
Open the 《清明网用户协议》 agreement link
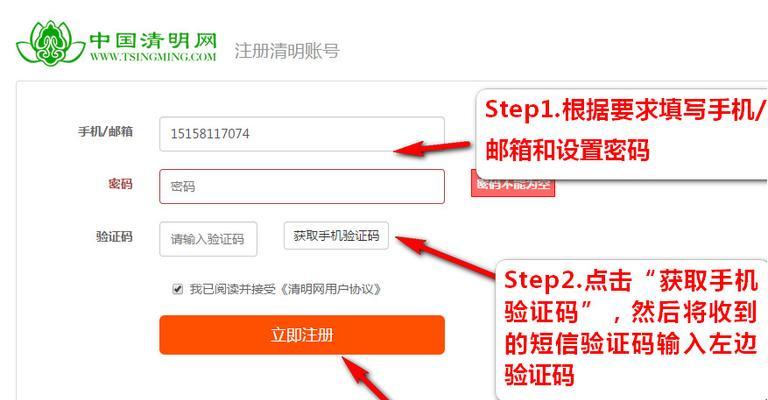(x=331, y=289)
